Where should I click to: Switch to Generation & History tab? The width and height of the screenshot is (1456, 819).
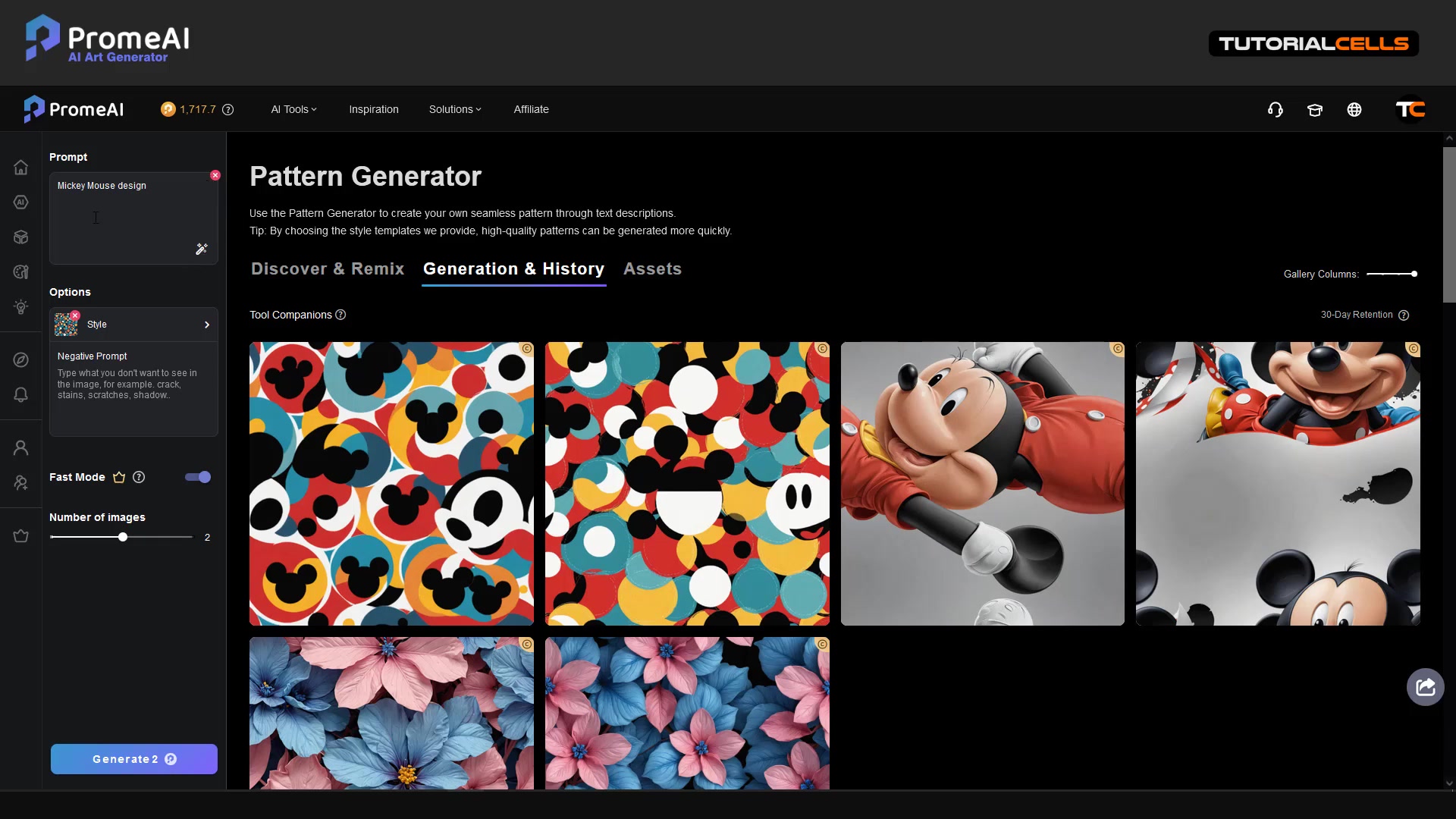coord(513,269)
